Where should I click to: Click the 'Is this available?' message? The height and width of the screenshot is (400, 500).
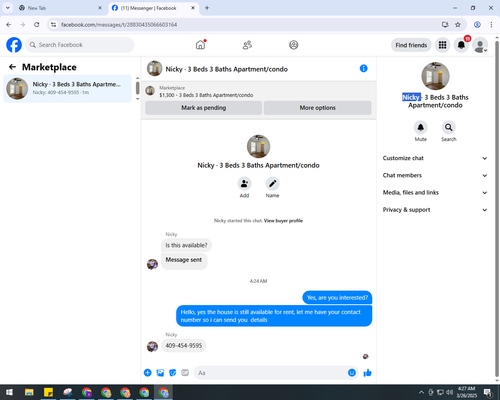pos(186,245)
